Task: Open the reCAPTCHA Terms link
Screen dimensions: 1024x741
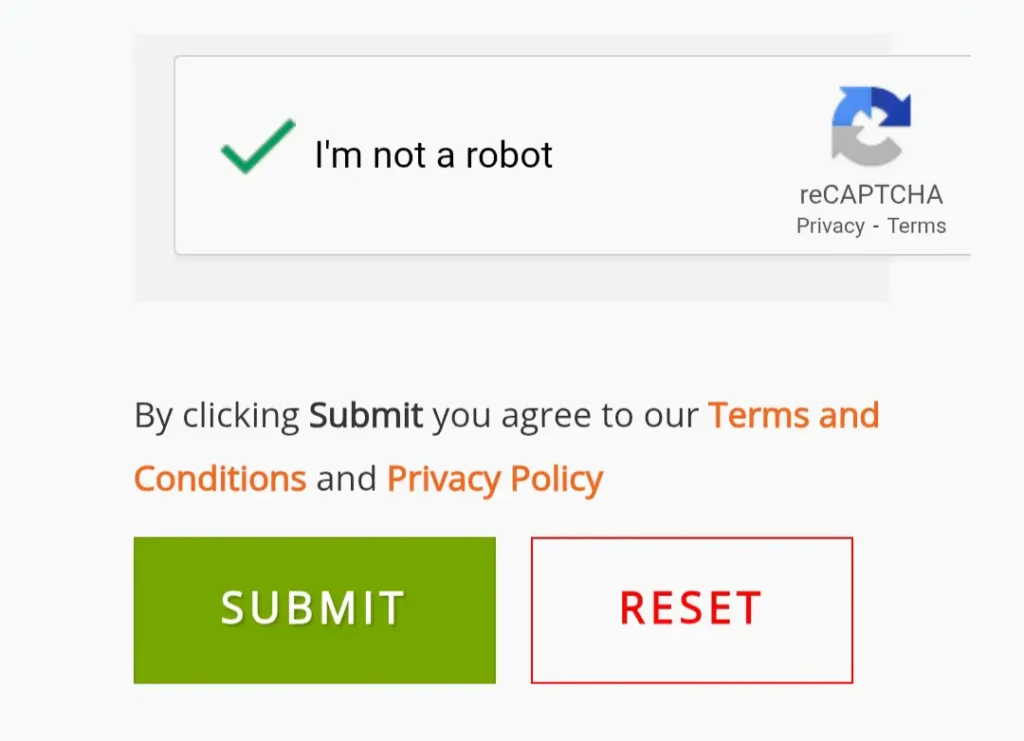Action: 916,226
